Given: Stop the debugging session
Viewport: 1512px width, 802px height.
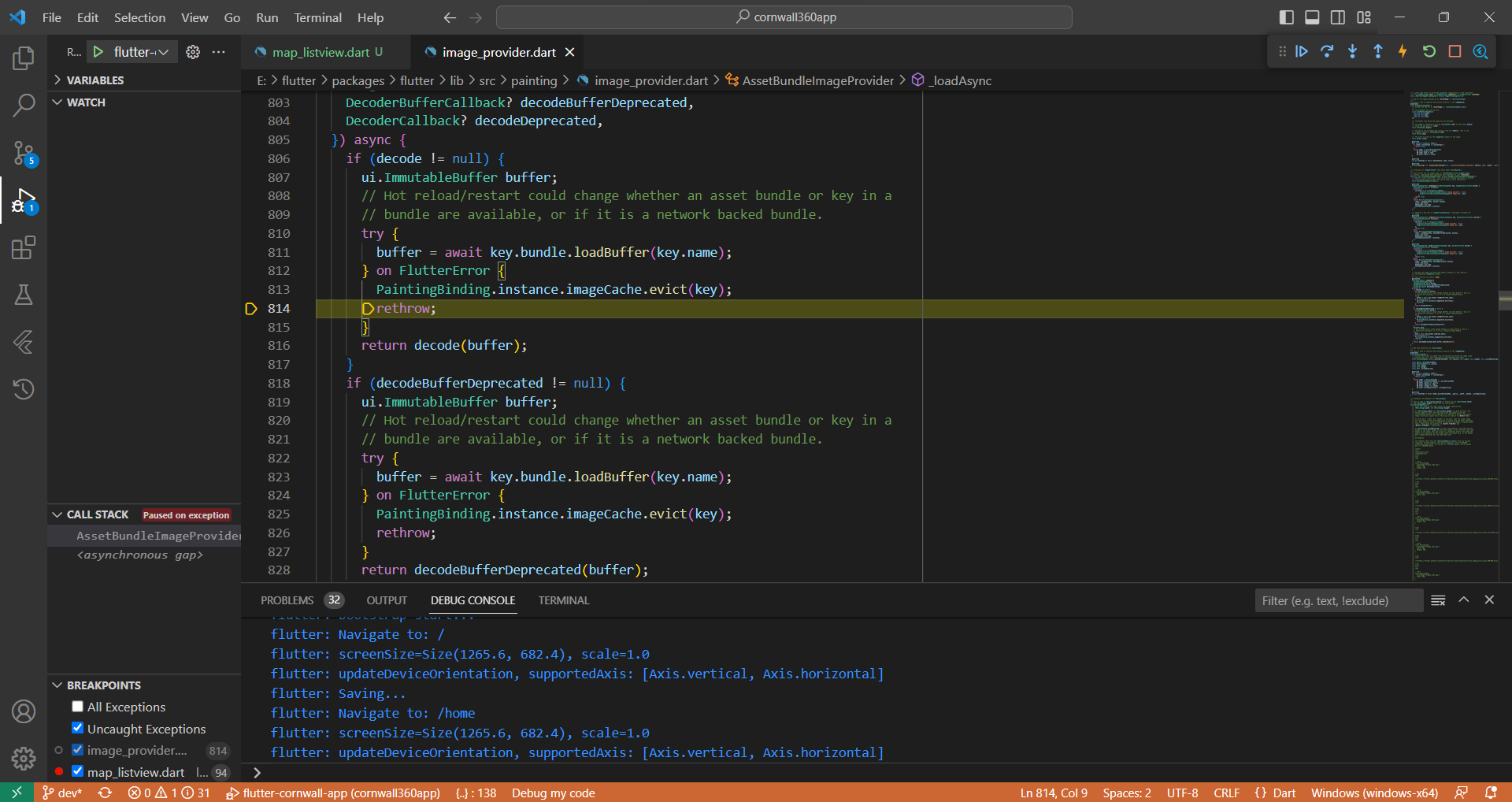Looking at the screenshot, I should (1455, 52).
